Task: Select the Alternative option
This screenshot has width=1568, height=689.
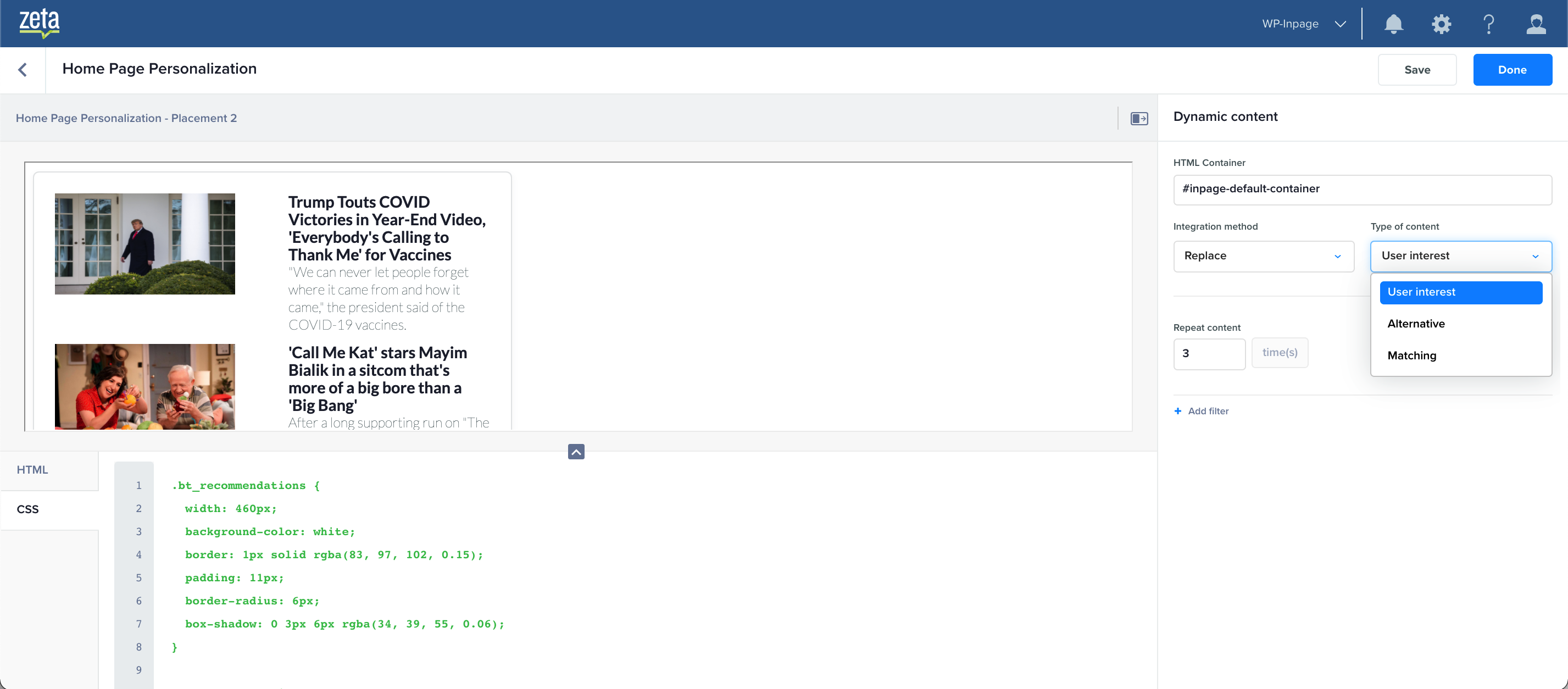Action: 1416,324
